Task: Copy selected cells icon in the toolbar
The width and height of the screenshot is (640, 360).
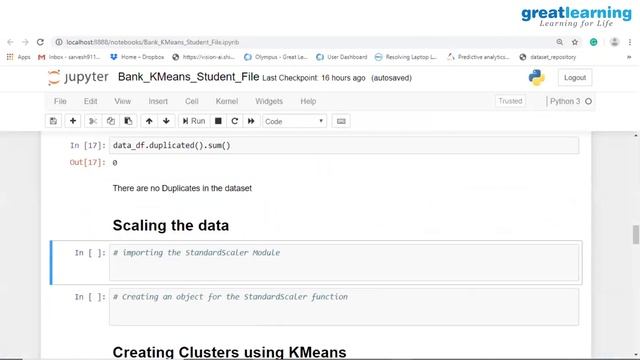Action: [111, 121]
